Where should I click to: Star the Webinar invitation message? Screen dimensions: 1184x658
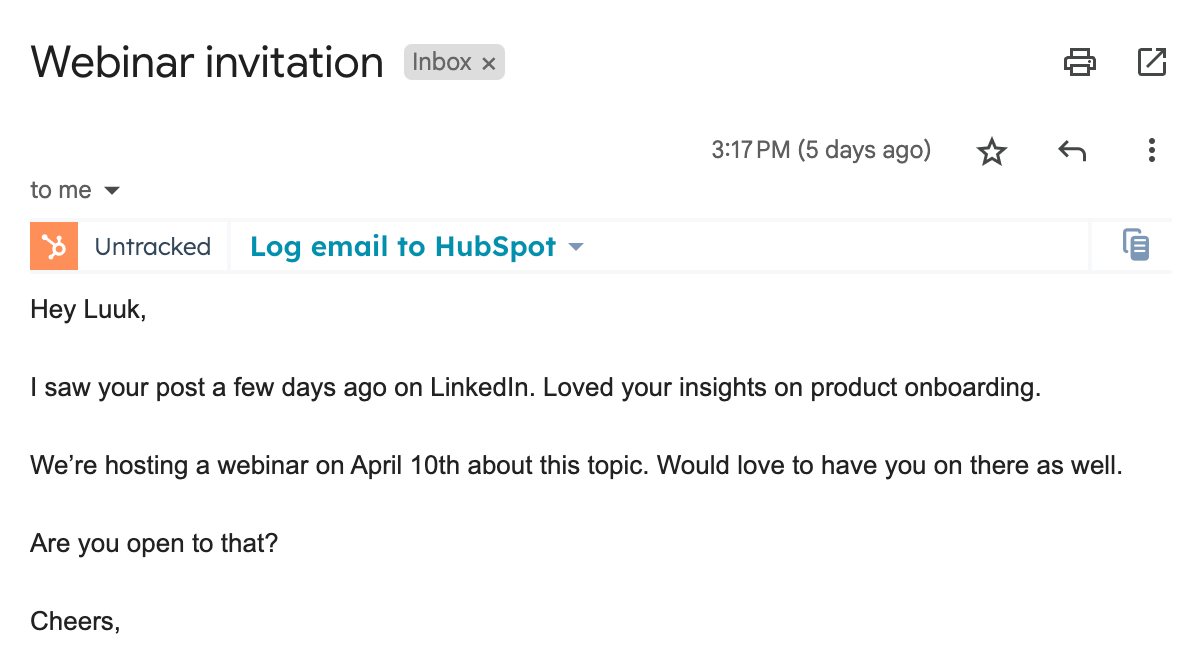tap(991, 152)
